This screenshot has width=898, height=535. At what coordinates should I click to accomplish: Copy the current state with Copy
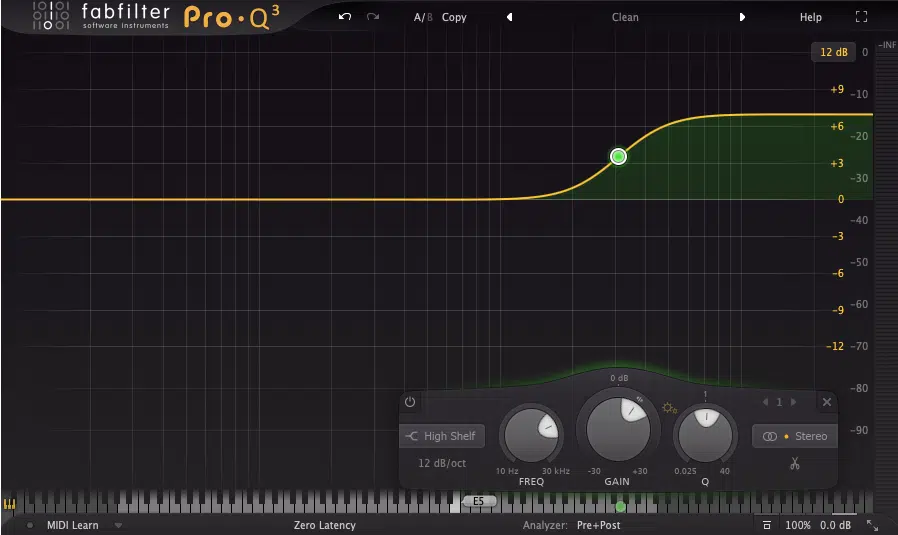454,17
